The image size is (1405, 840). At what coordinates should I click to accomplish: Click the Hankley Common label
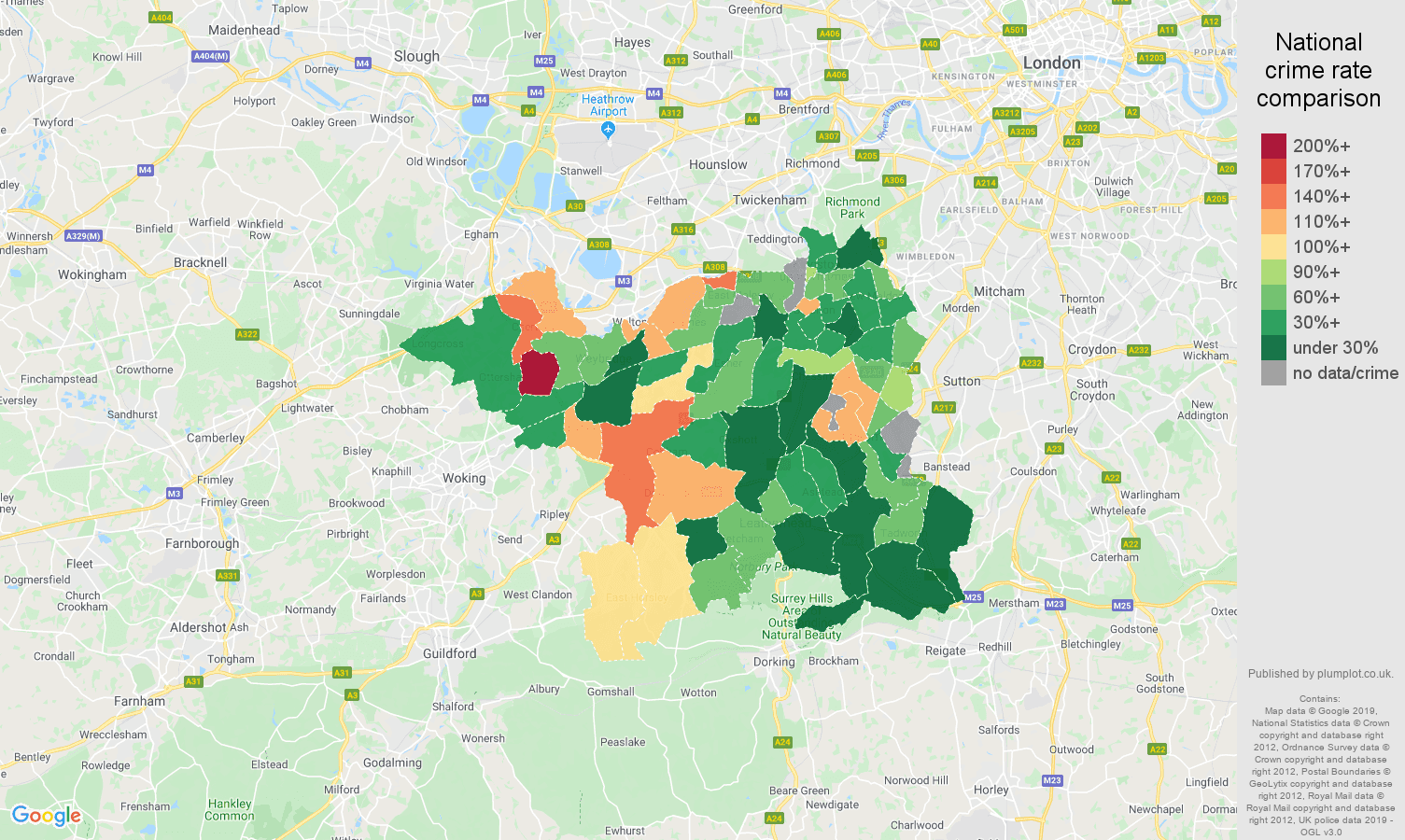pyautogui.click(x=230, y=809)
